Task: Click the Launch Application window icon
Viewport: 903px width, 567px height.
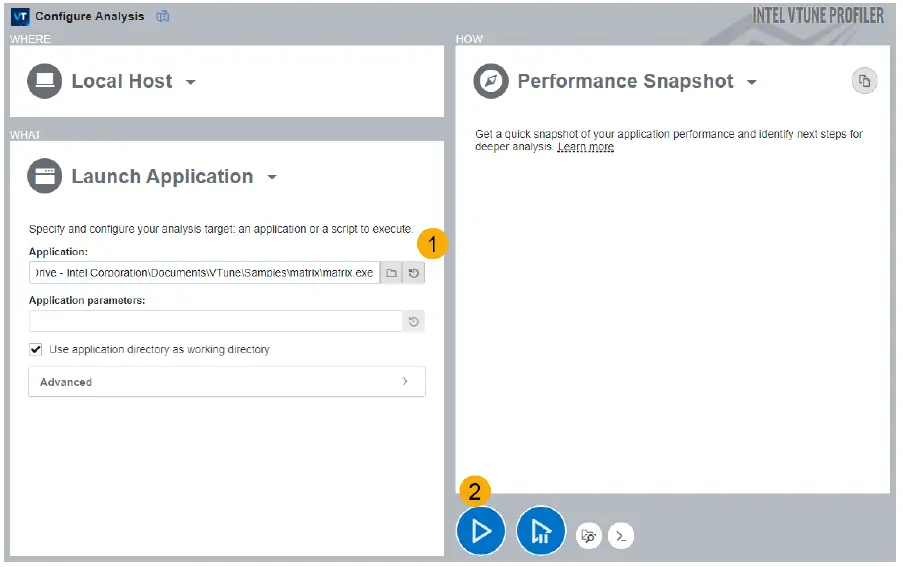Action: [44, 176]
